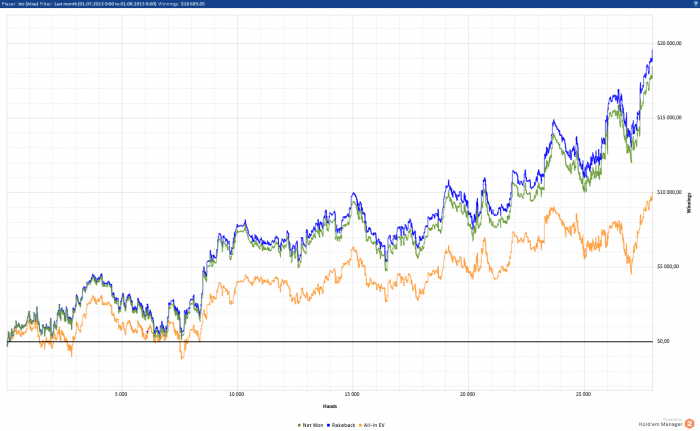This screenshot has width=700, height=431.
Task: Click the "20 000" hands axis label
Action: pos(467,394)
